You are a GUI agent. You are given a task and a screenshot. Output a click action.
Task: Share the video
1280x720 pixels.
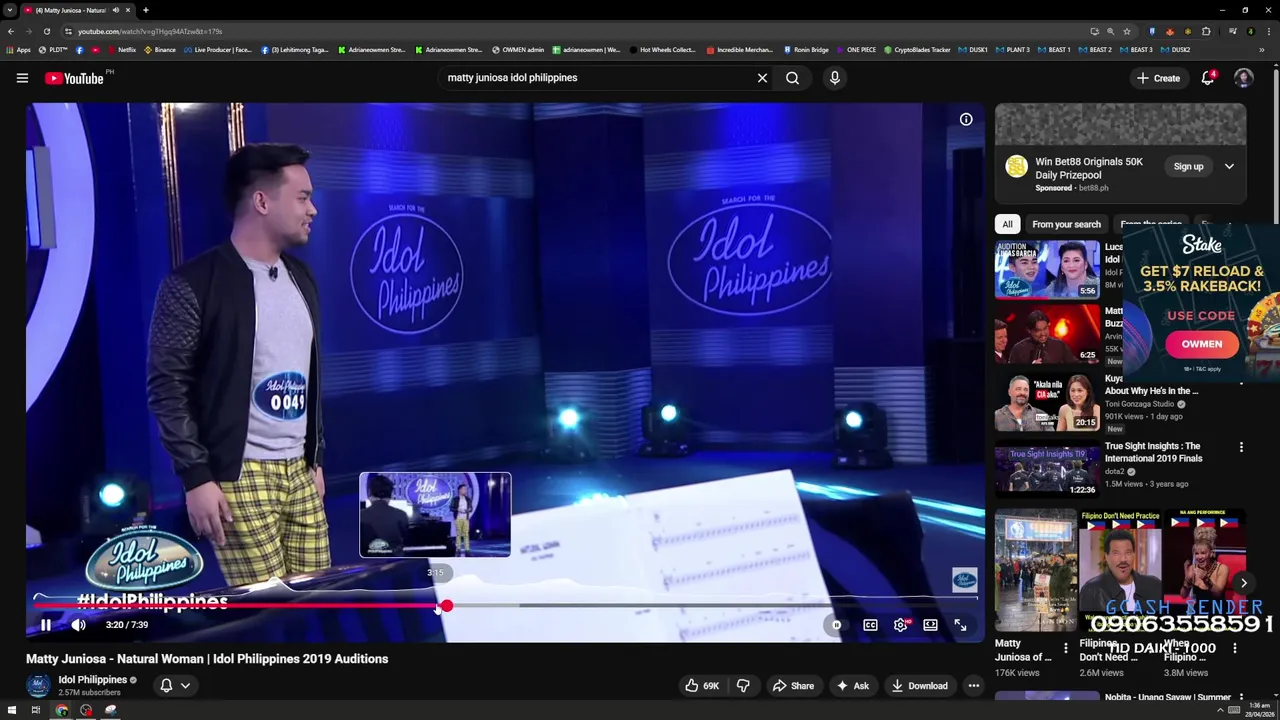tap(793, 686)
